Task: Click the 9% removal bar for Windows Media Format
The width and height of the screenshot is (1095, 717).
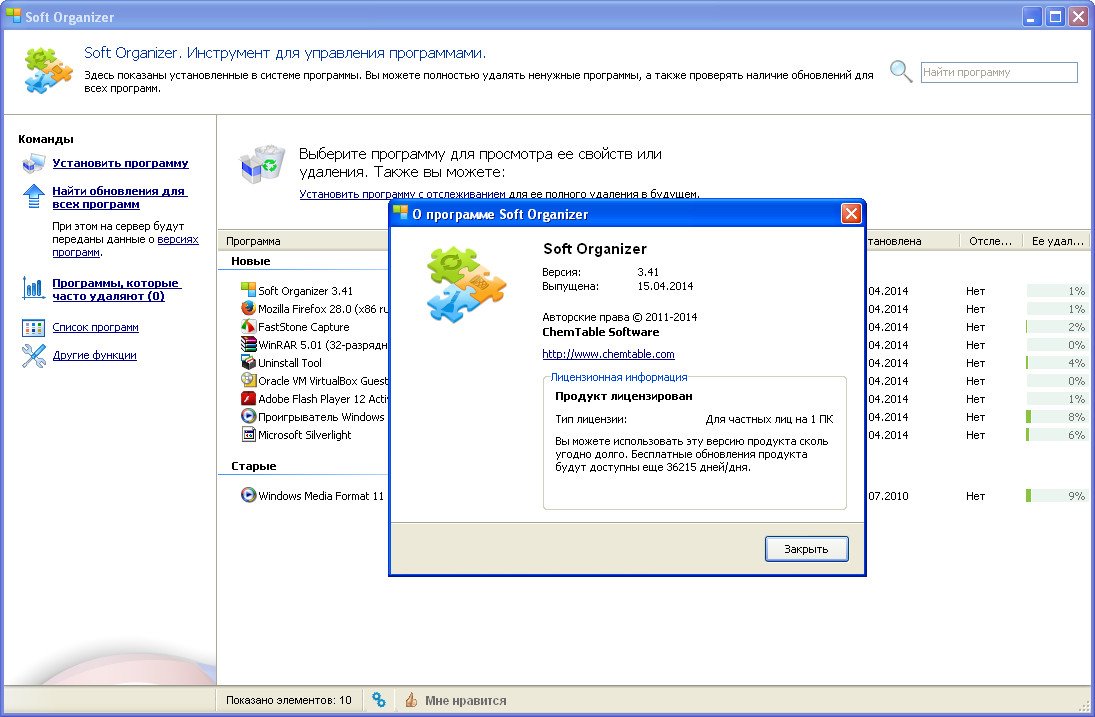Action: (x=1055, y=496)
